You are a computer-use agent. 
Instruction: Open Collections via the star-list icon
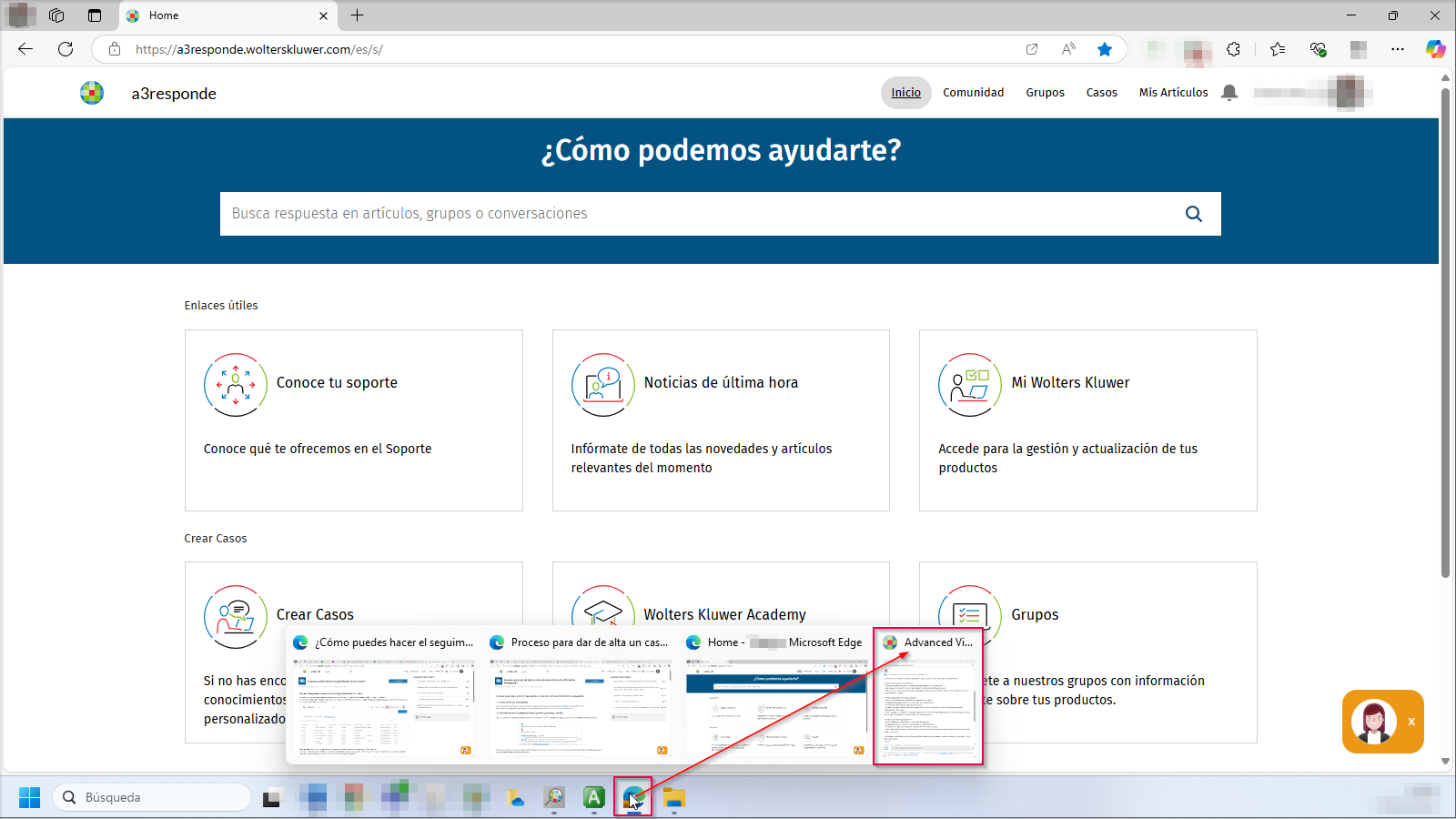click(1279, 49)
